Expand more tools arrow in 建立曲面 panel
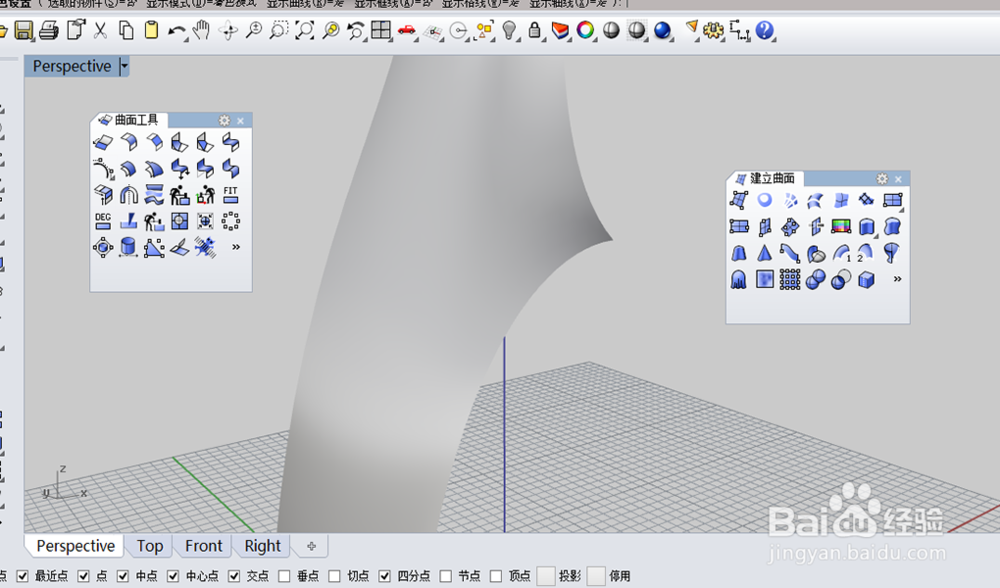The width and height of the screenshot is (1000, 588). [897, 279]
